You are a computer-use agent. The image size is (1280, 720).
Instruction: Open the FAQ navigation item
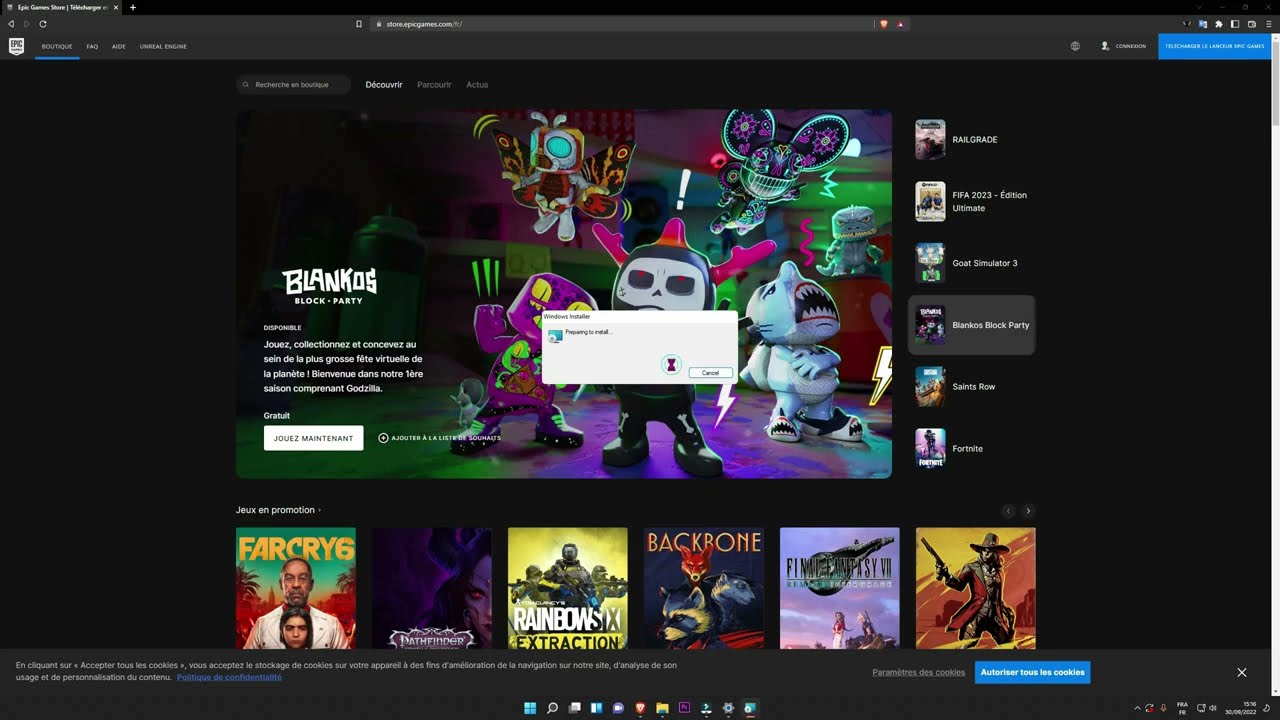pyautogui.click(x=92, y=46)
